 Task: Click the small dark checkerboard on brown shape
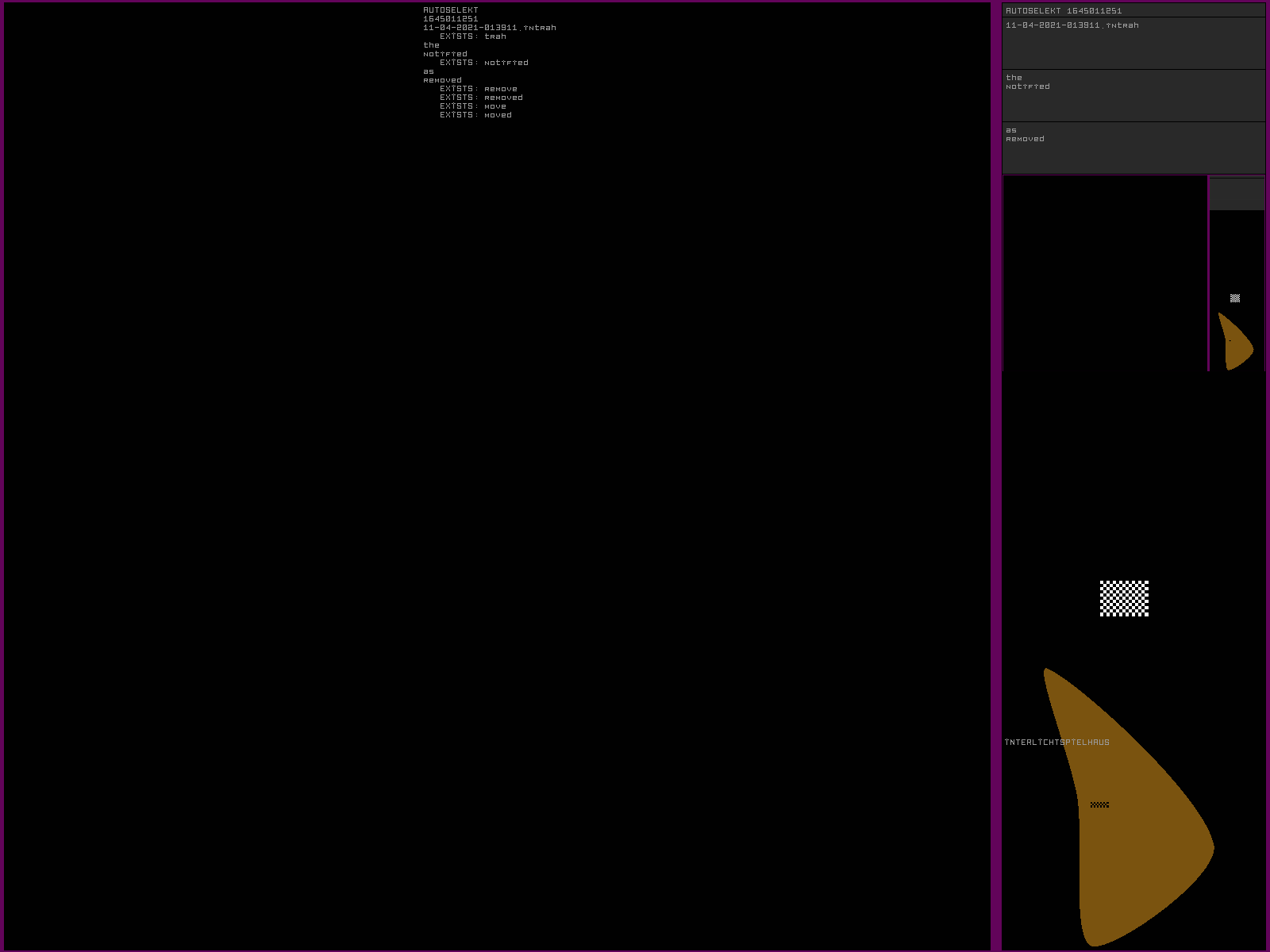click(x=1099, y=804)
